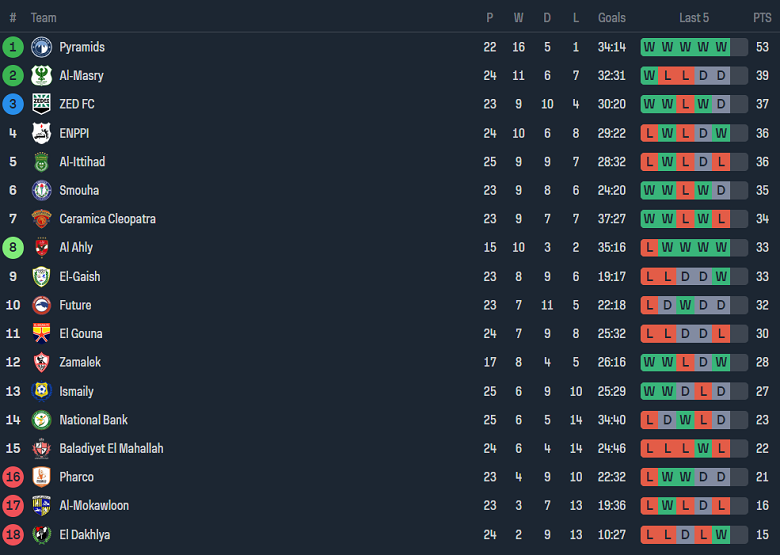This screenshot has height=555, width=780.
Task: Click the ZED FC crest icon
Action: coord(41,104)
